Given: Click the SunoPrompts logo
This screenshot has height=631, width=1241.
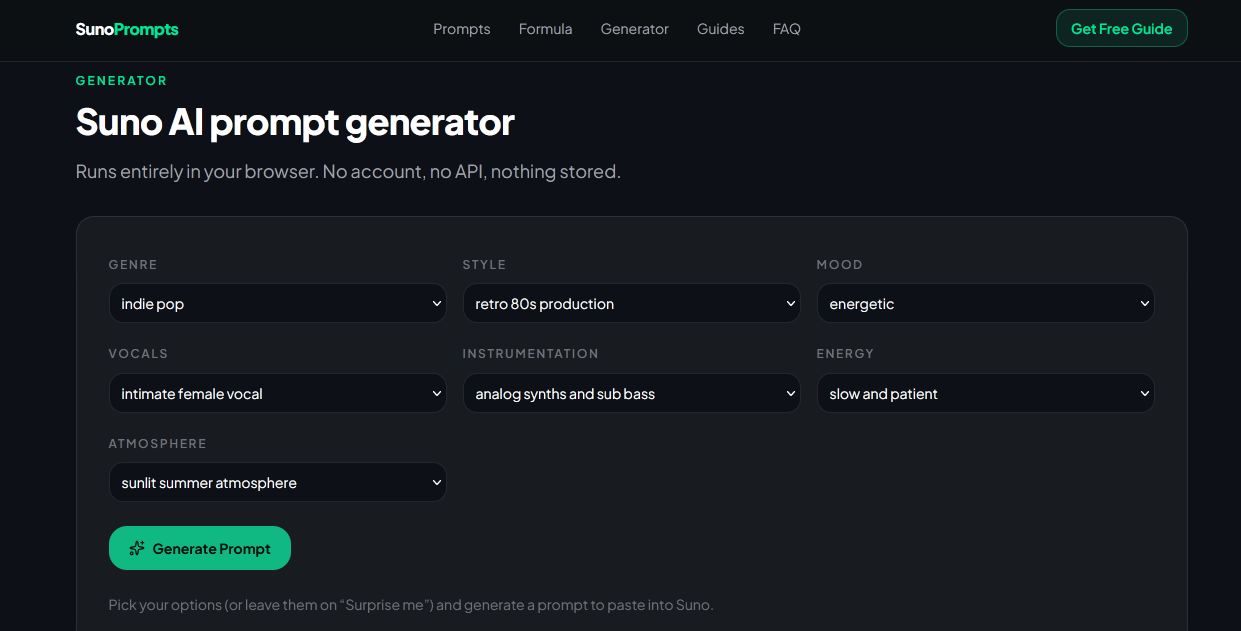Looking at the screenshot, I should tap(127, 29).
